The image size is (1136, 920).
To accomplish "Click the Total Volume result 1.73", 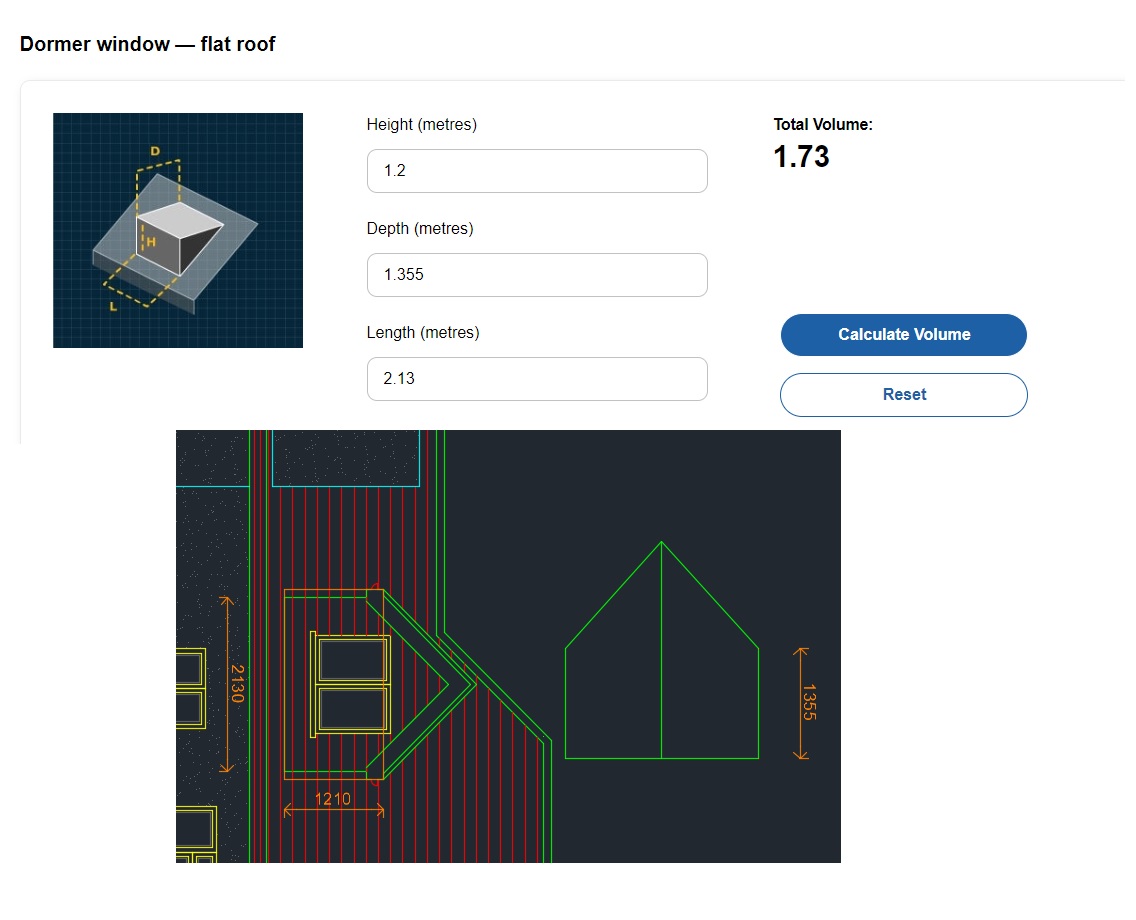I will pyautogui.click(x=801, y=157).
